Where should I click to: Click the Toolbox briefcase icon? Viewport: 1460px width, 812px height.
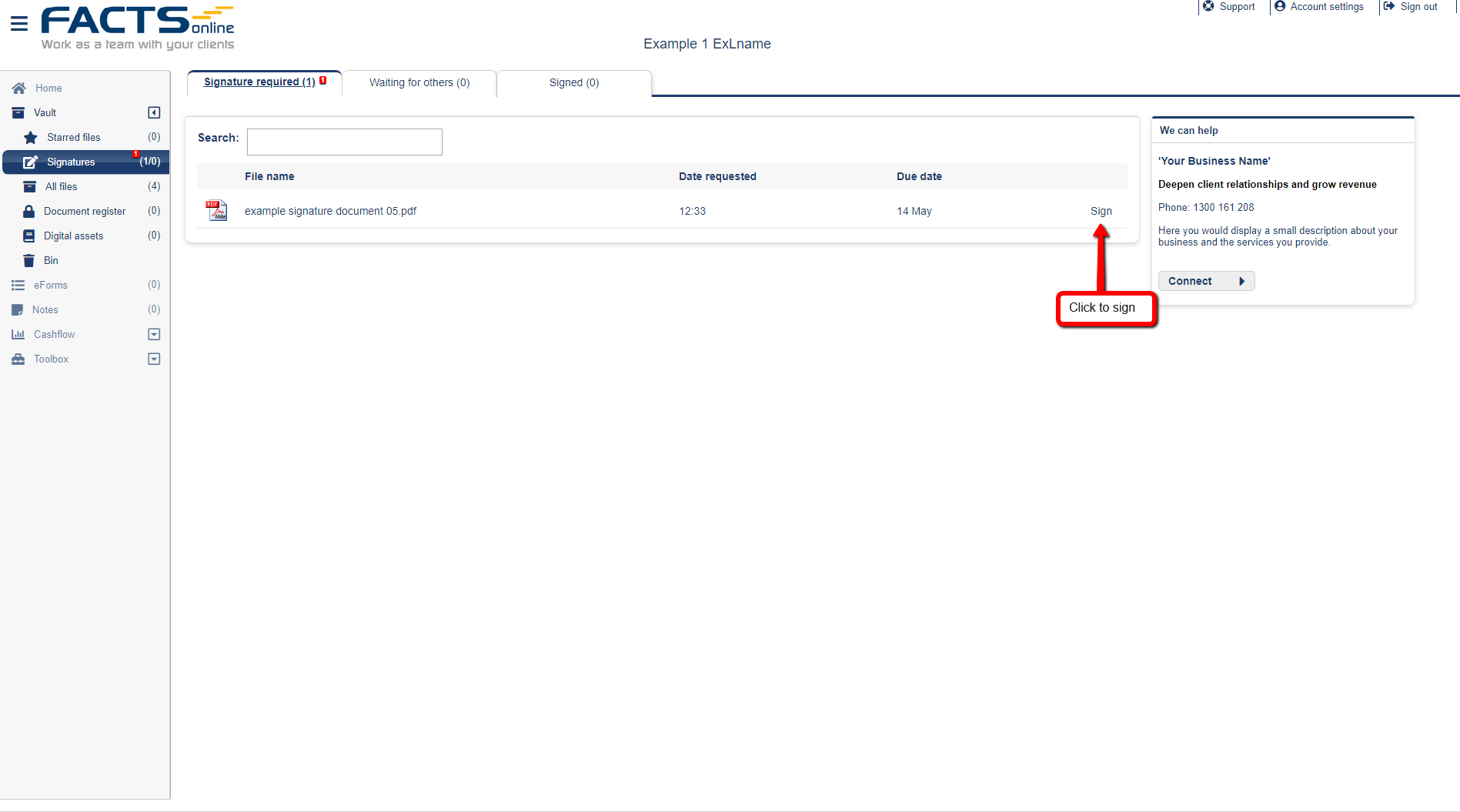pyautogui.click(x=18, y=359)
